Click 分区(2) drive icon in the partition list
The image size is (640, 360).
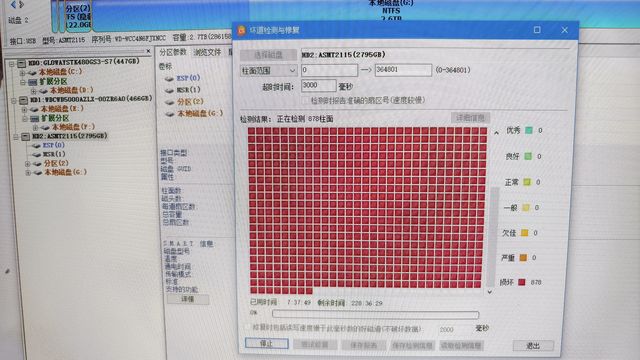pos(170,102)
